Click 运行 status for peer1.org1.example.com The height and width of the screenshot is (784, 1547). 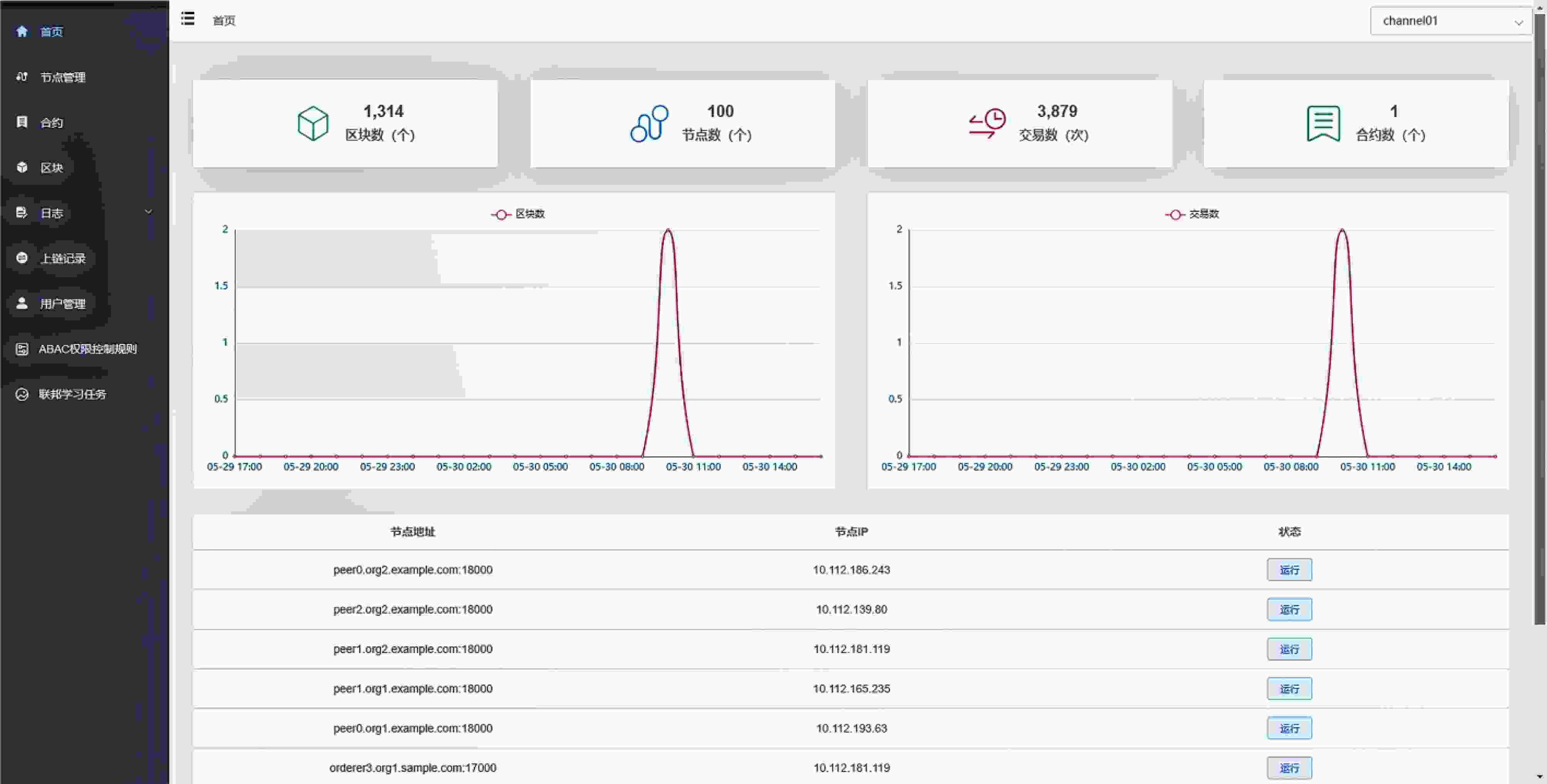(1289, 689)
